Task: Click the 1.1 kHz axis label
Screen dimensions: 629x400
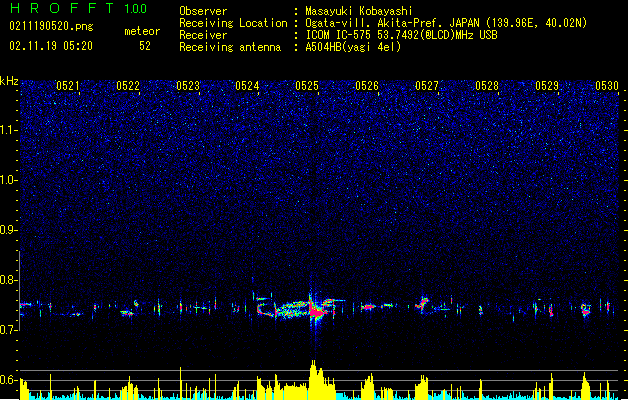Action: point(9,130)
